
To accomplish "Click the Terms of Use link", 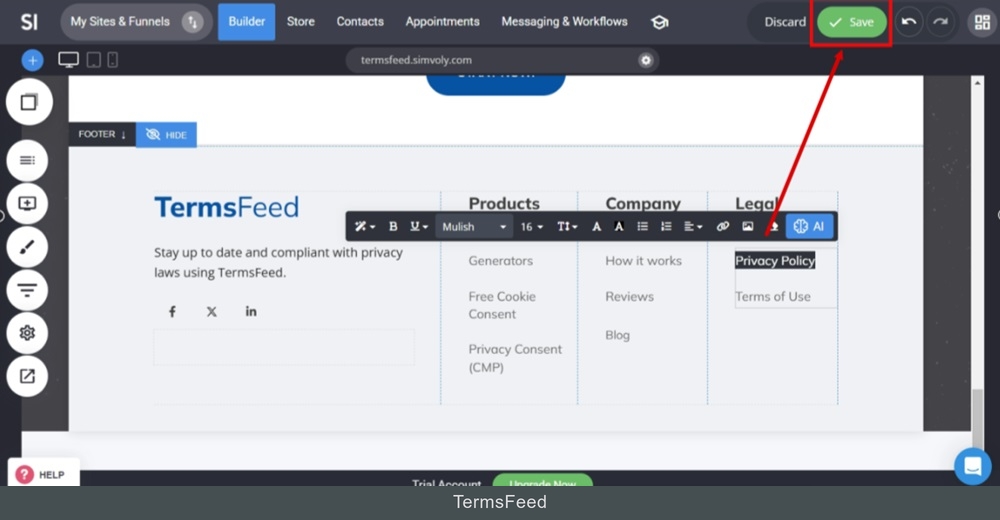I will (772, 296).
